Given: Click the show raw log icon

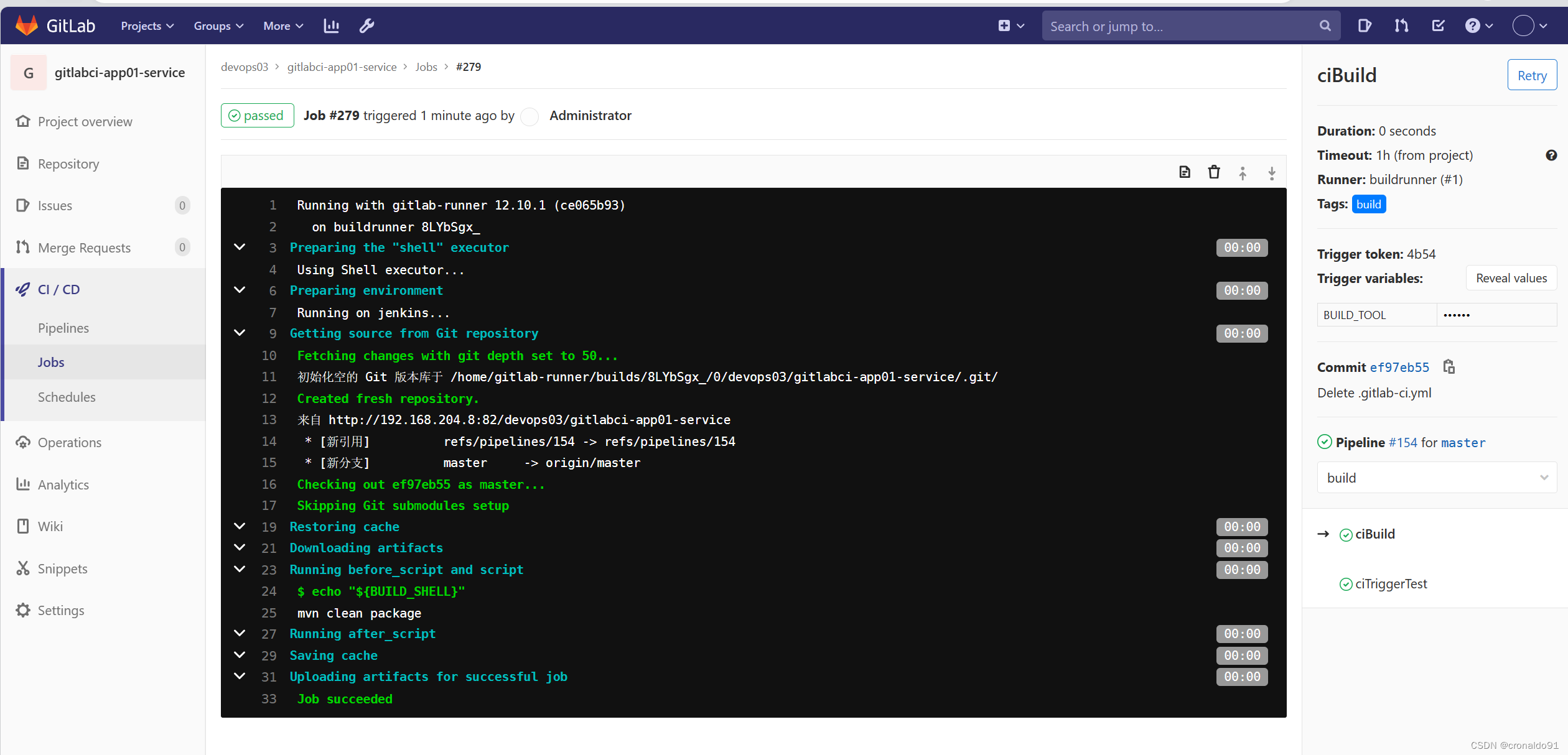Looking at the screenshot, I should (1184, 172).
